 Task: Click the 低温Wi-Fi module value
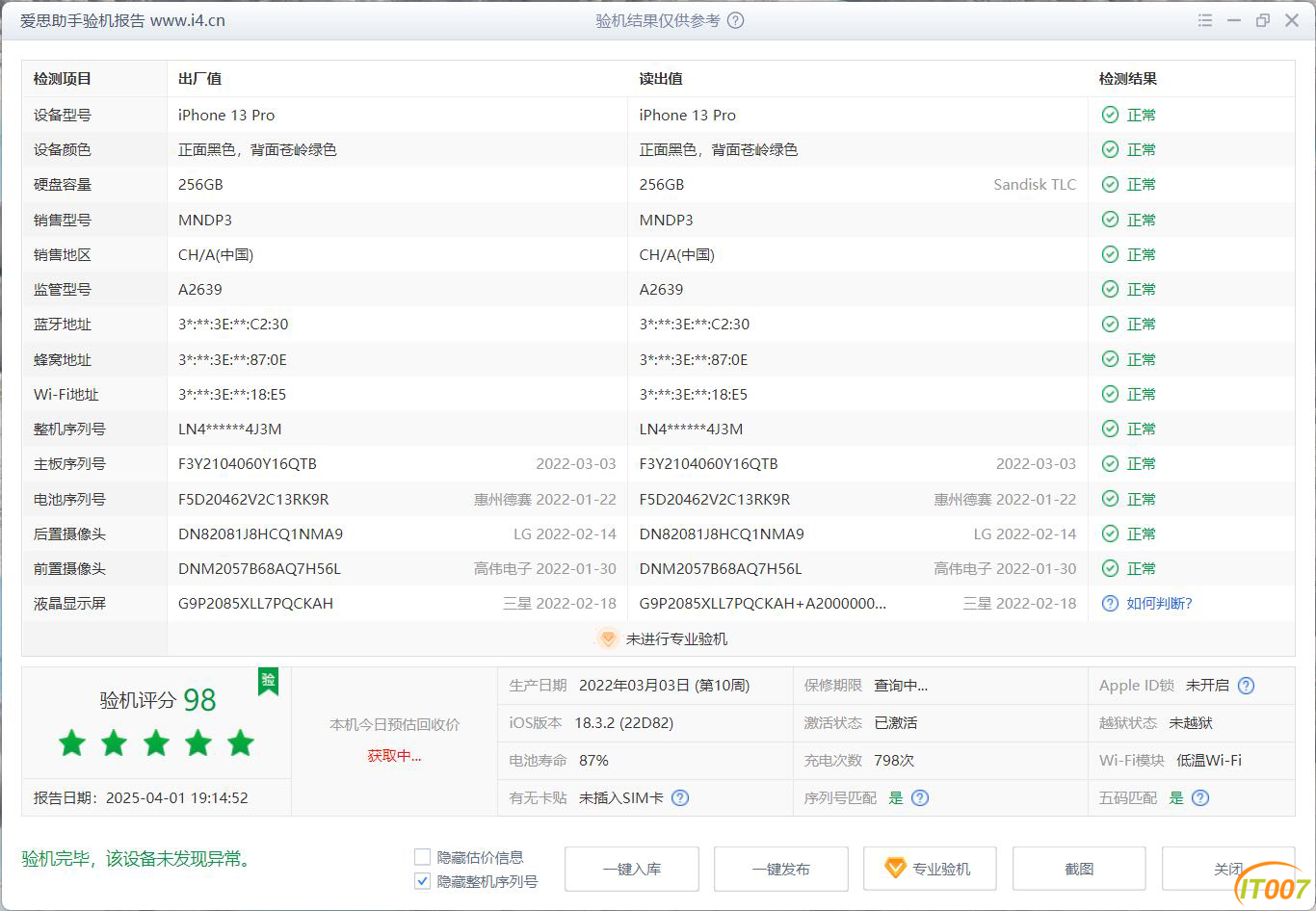click(1209, 761)
